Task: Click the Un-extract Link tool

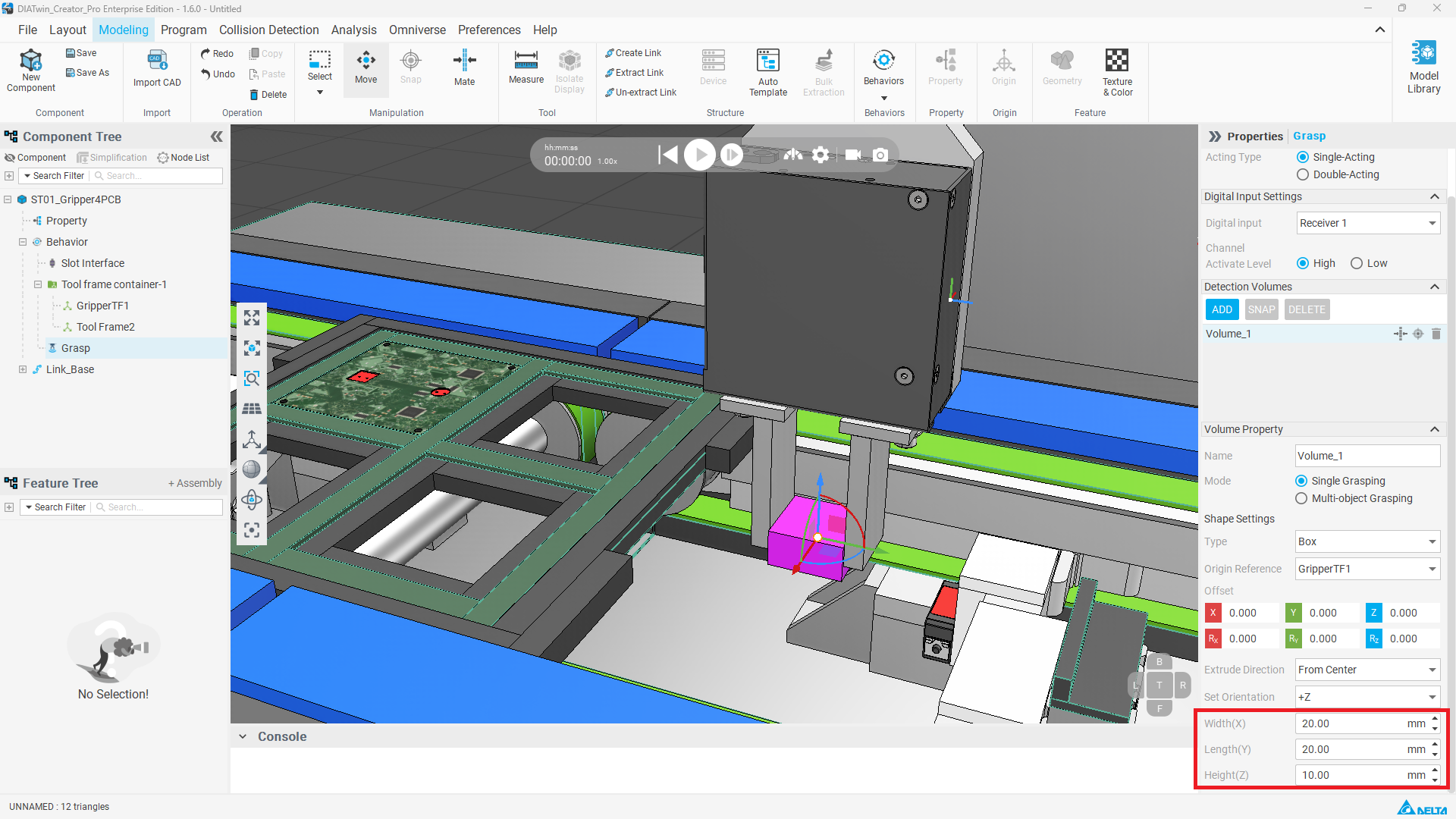Action: (x=641, y=93)
